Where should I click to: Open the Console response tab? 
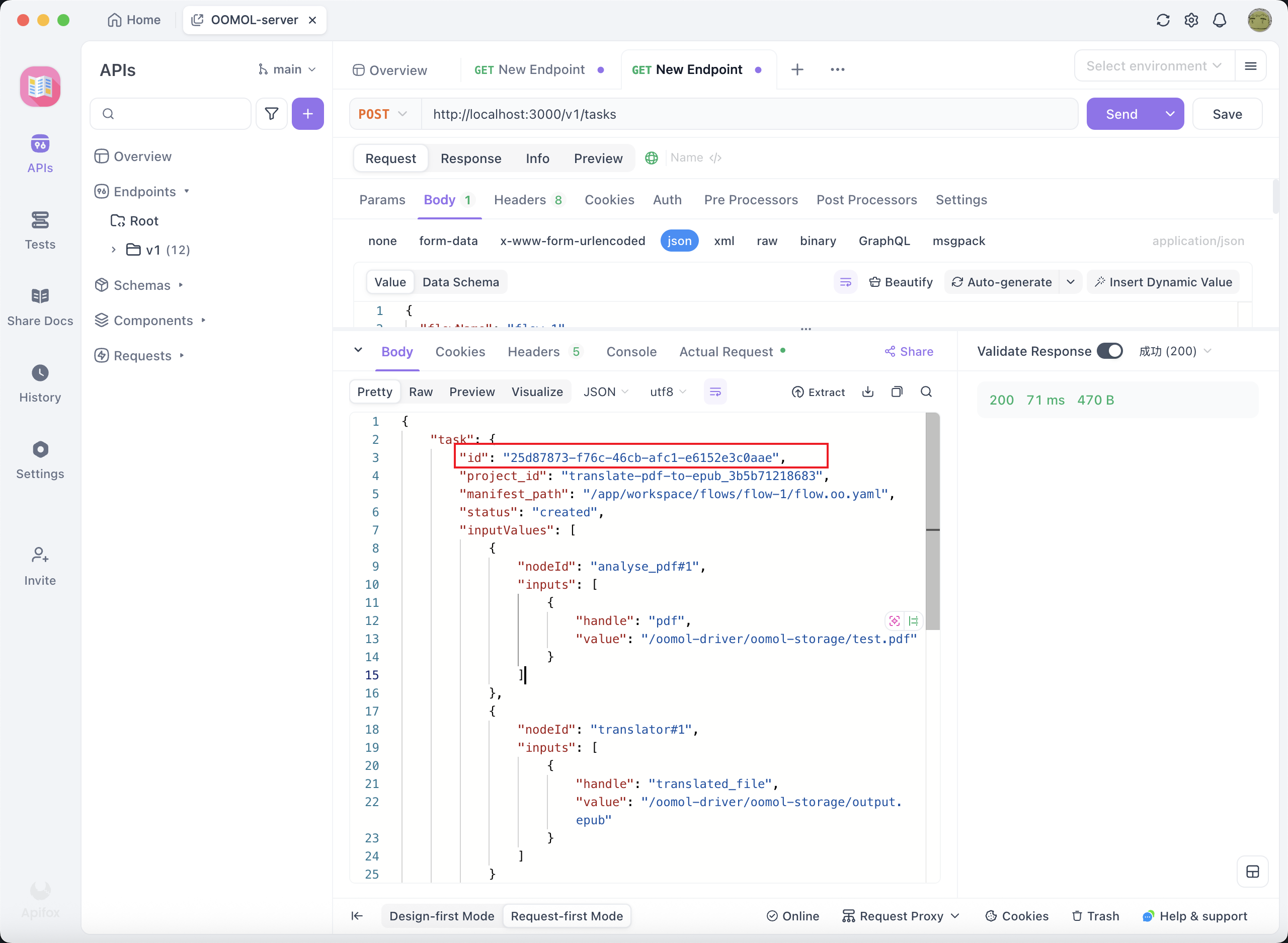pos(631,352)
